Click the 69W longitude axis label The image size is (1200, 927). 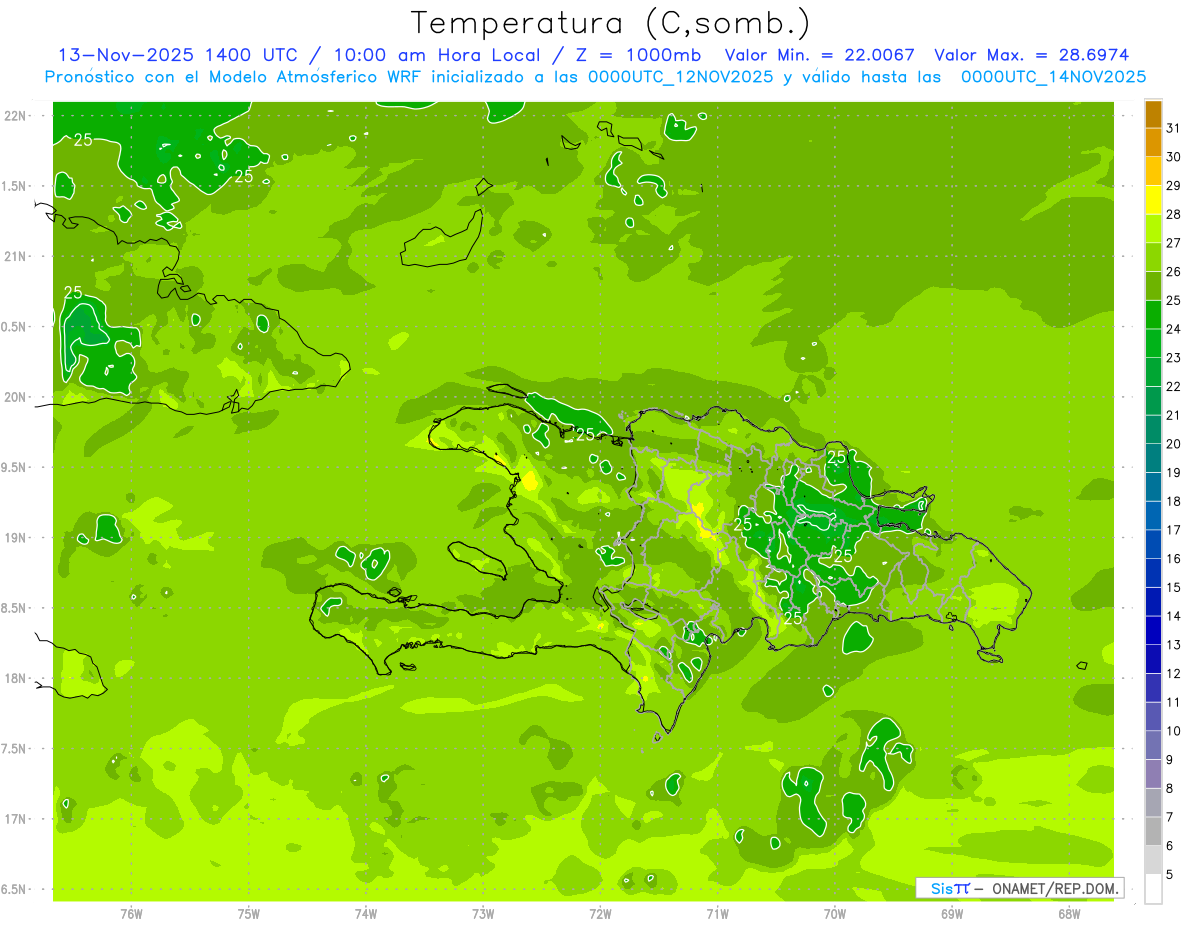pyautogui.click(x=952, y=914)
